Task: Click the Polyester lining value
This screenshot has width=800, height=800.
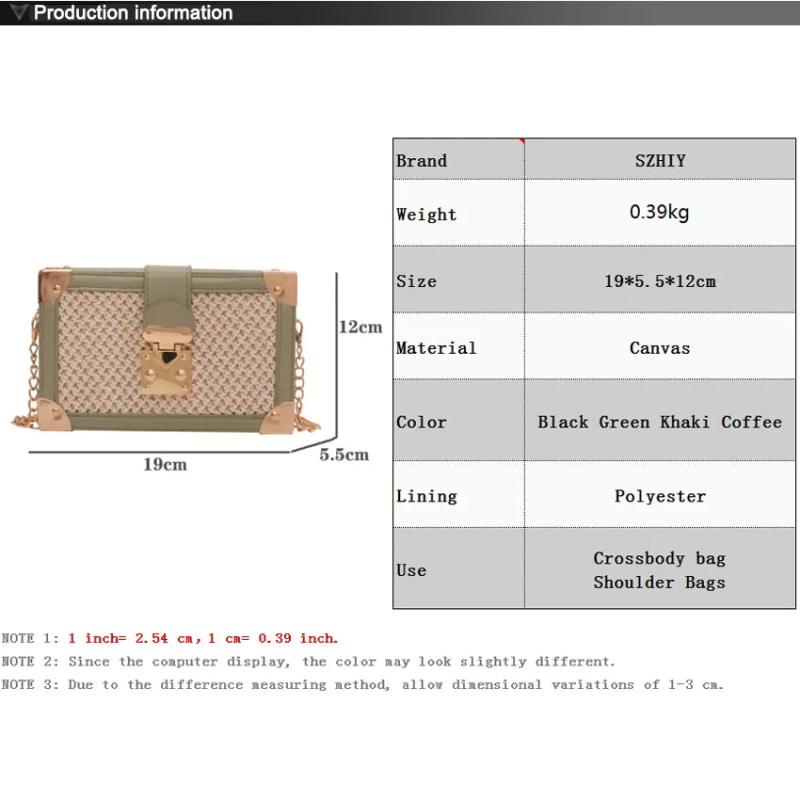Action: (660, 496)
